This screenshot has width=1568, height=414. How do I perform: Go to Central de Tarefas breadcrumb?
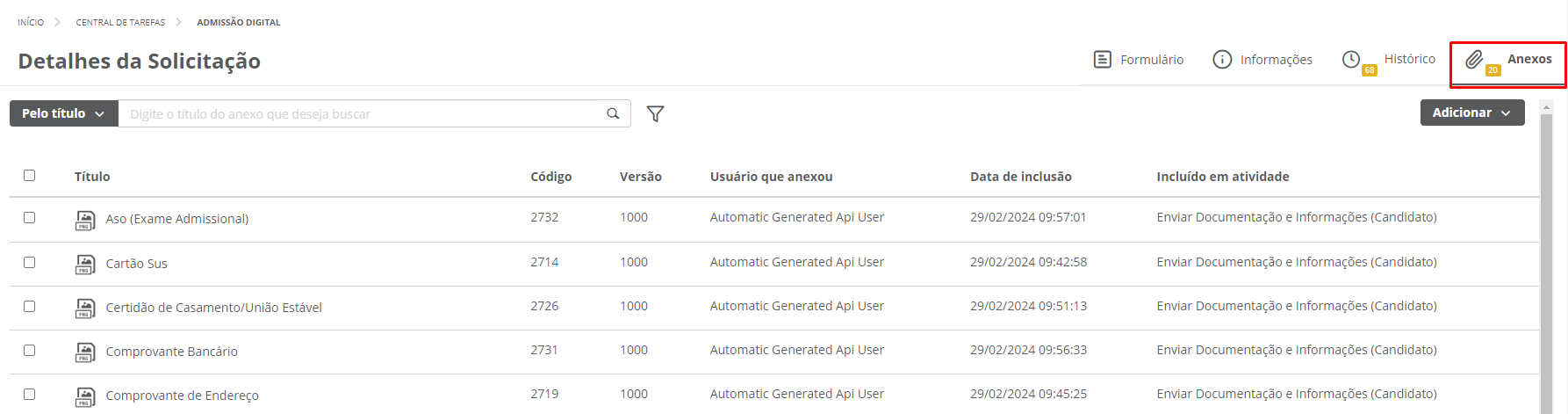(120, 22)
